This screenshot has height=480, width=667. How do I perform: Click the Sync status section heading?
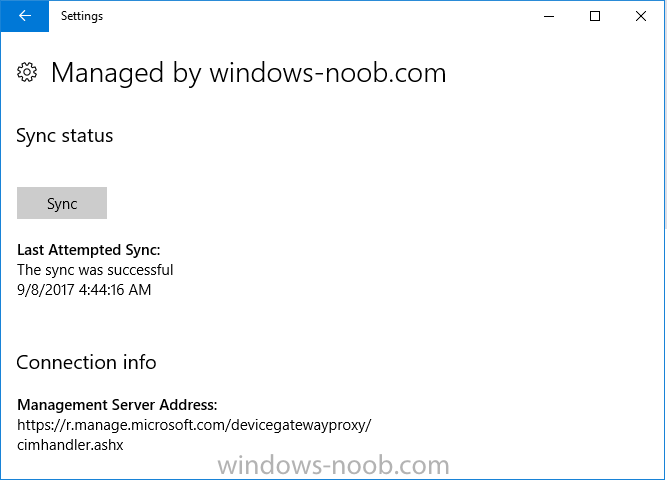coord(65,136)
